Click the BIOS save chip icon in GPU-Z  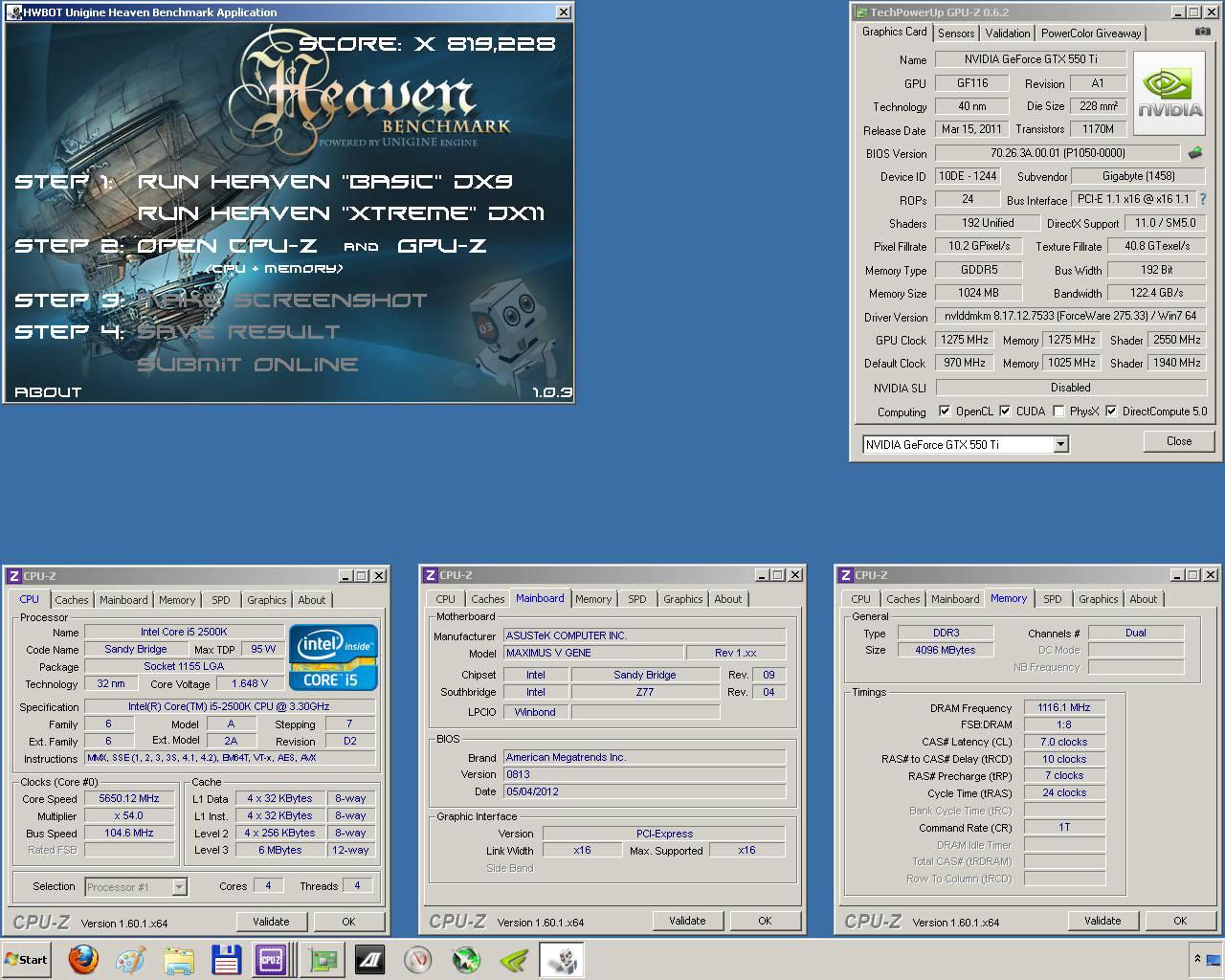[x=1195, y=153]
